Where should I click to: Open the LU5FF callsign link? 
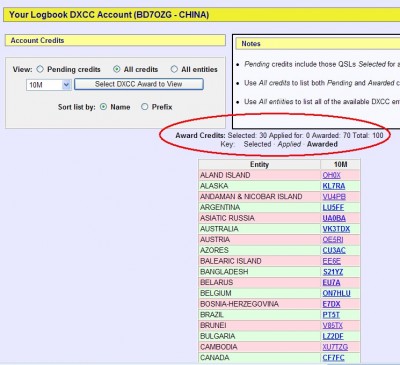333,207
